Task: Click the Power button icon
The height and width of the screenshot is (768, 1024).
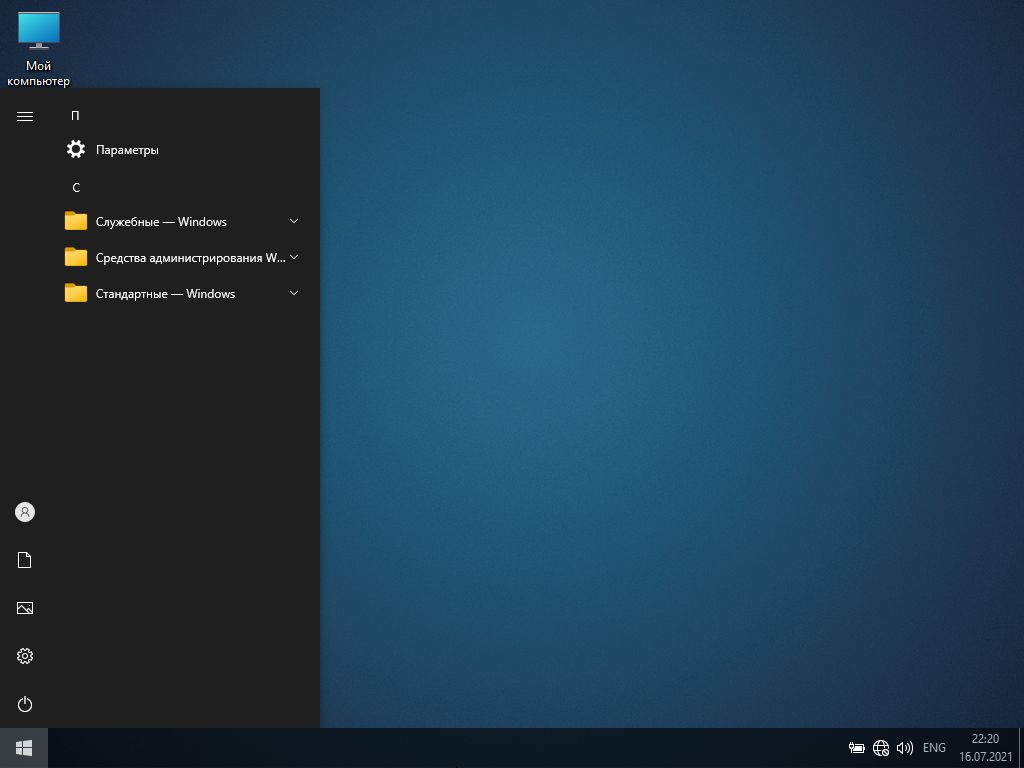Action: [x=25, y=704]
